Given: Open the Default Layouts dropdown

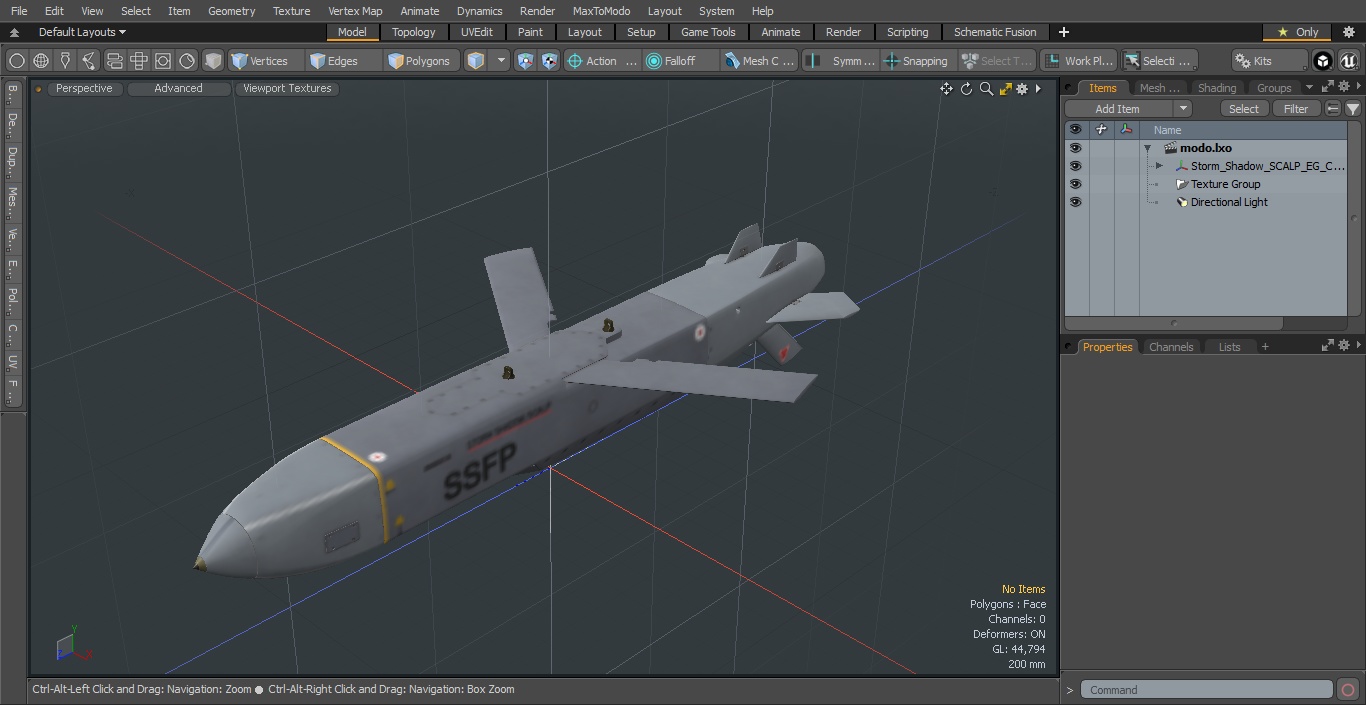Looking at the screenshot, I should click(x=82, y=32).
